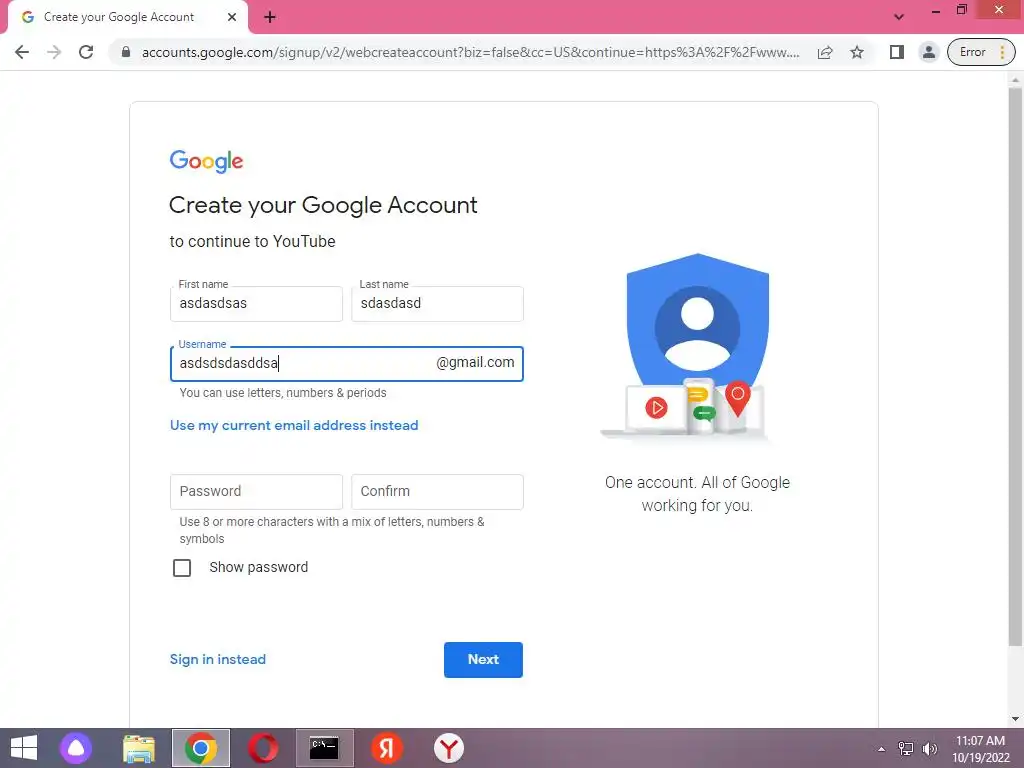Enable the Show password checkbox
The height and width of the screenshot is (768, 1024).
click(x=182, y=568)
